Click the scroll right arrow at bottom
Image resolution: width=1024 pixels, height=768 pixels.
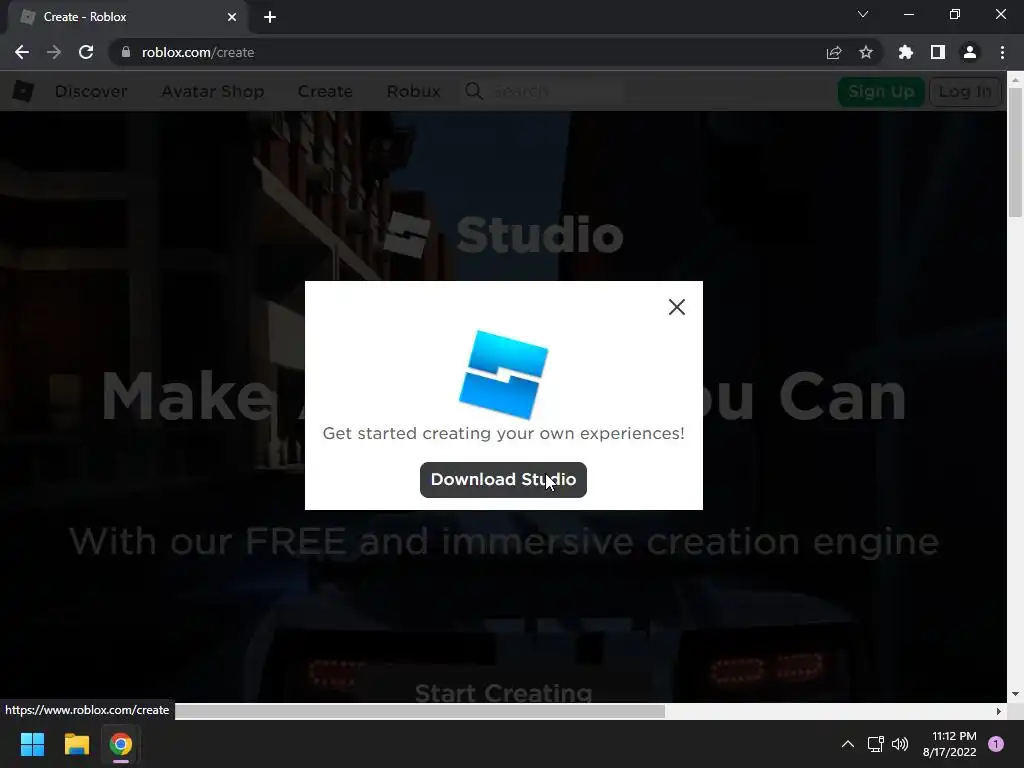(999, 711)
